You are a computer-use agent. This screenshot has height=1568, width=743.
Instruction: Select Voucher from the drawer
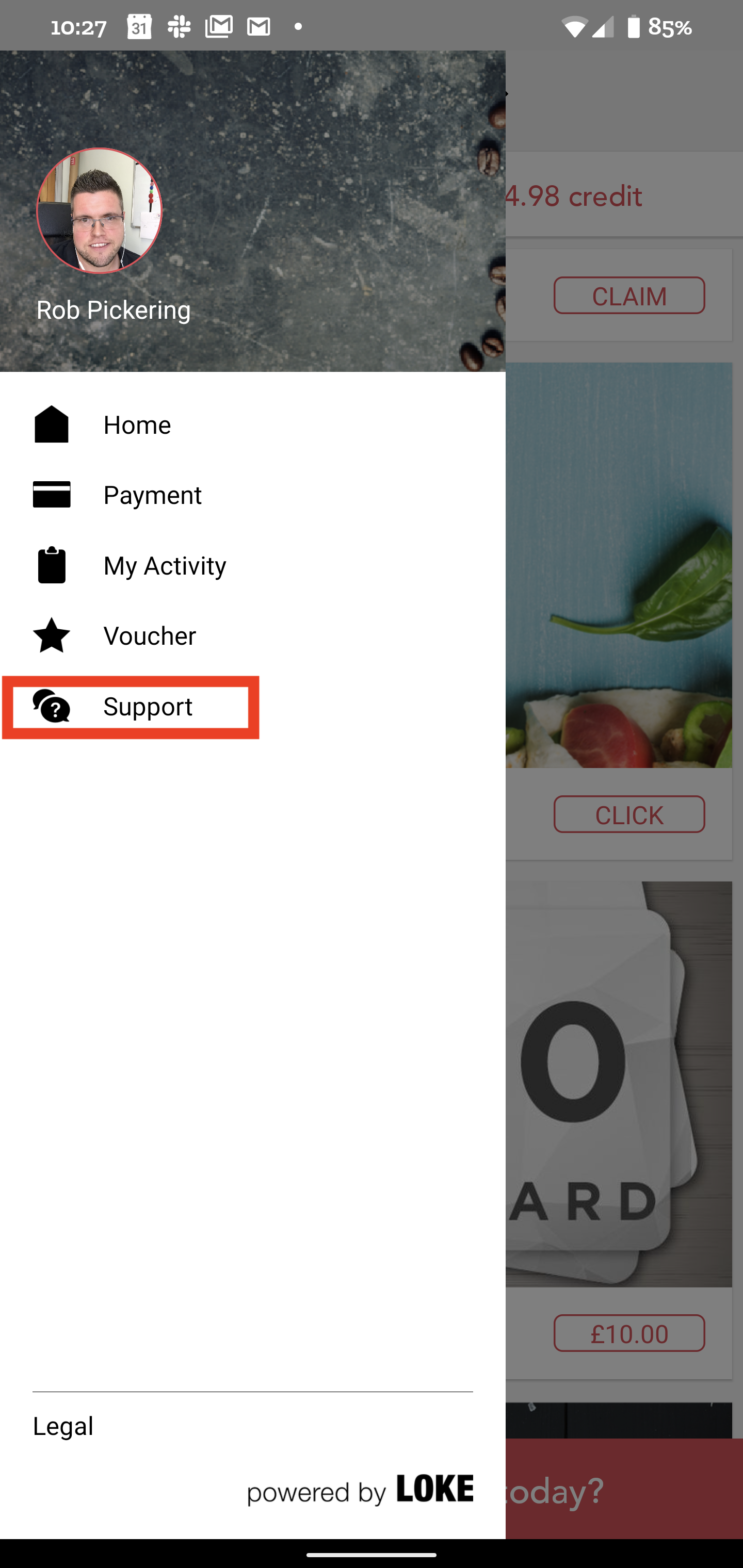(x=253, y=635)
